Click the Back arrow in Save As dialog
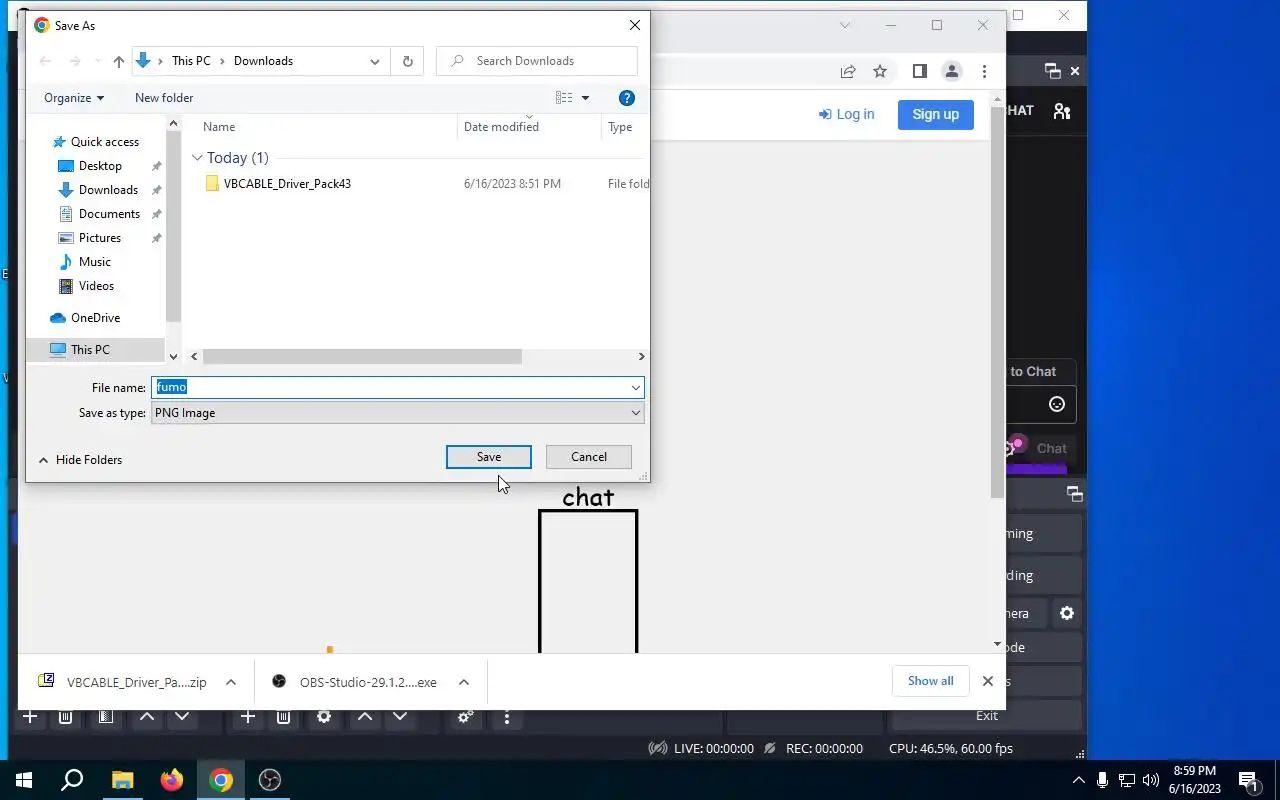Viewport: 1280px width, 800px height. [45, 61]
